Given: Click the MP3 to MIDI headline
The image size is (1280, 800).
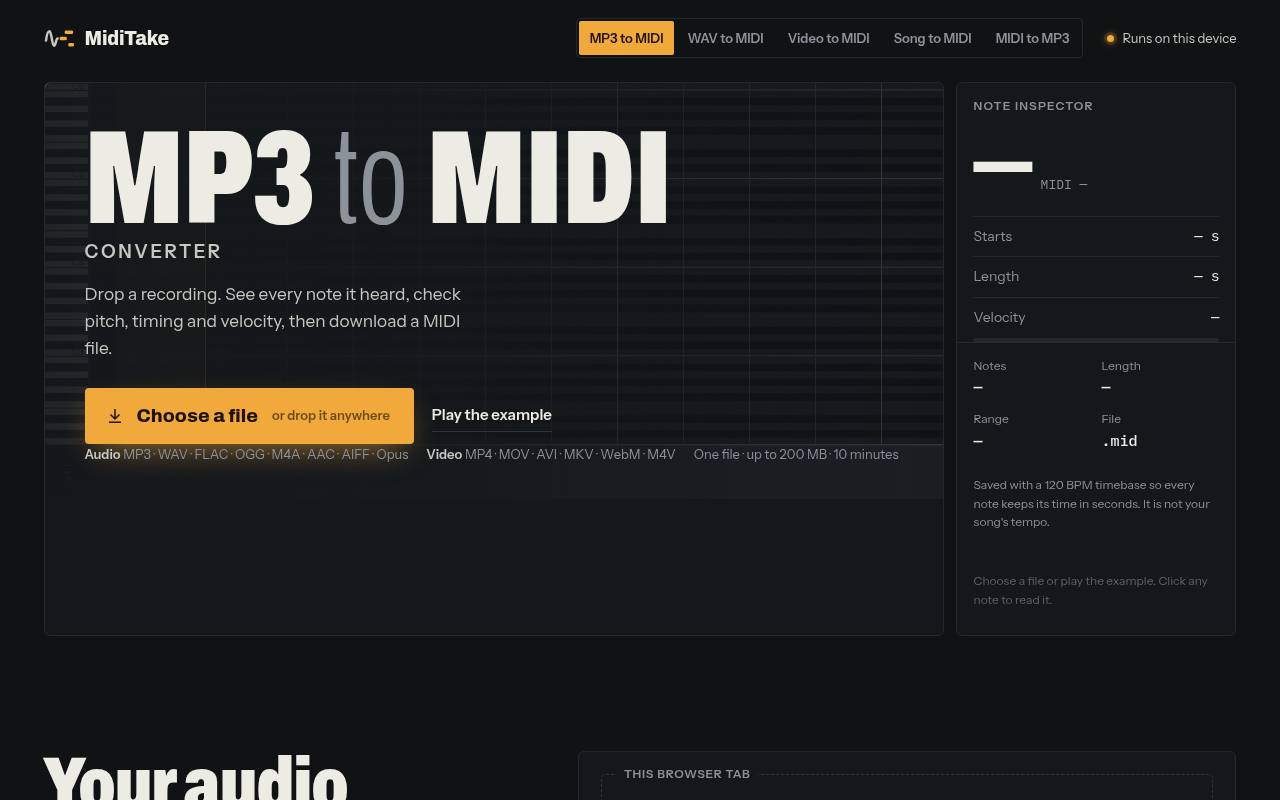Looking at the screenshot, I should pos(378,178).
